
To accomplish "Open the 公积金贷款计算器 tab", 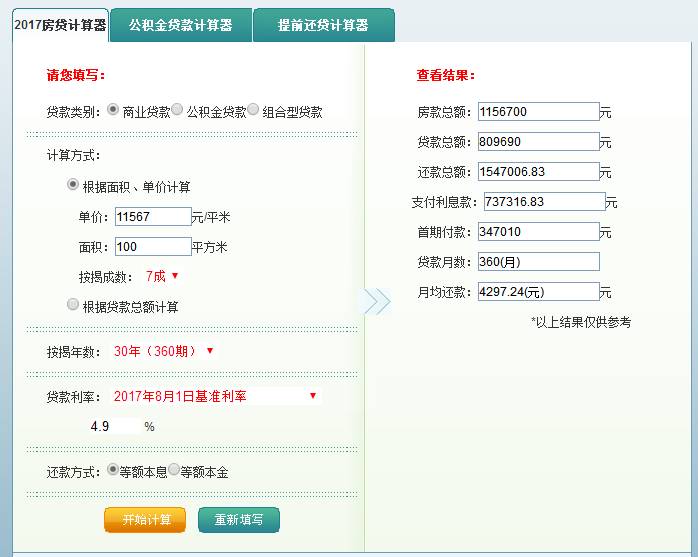I will 181,25.
